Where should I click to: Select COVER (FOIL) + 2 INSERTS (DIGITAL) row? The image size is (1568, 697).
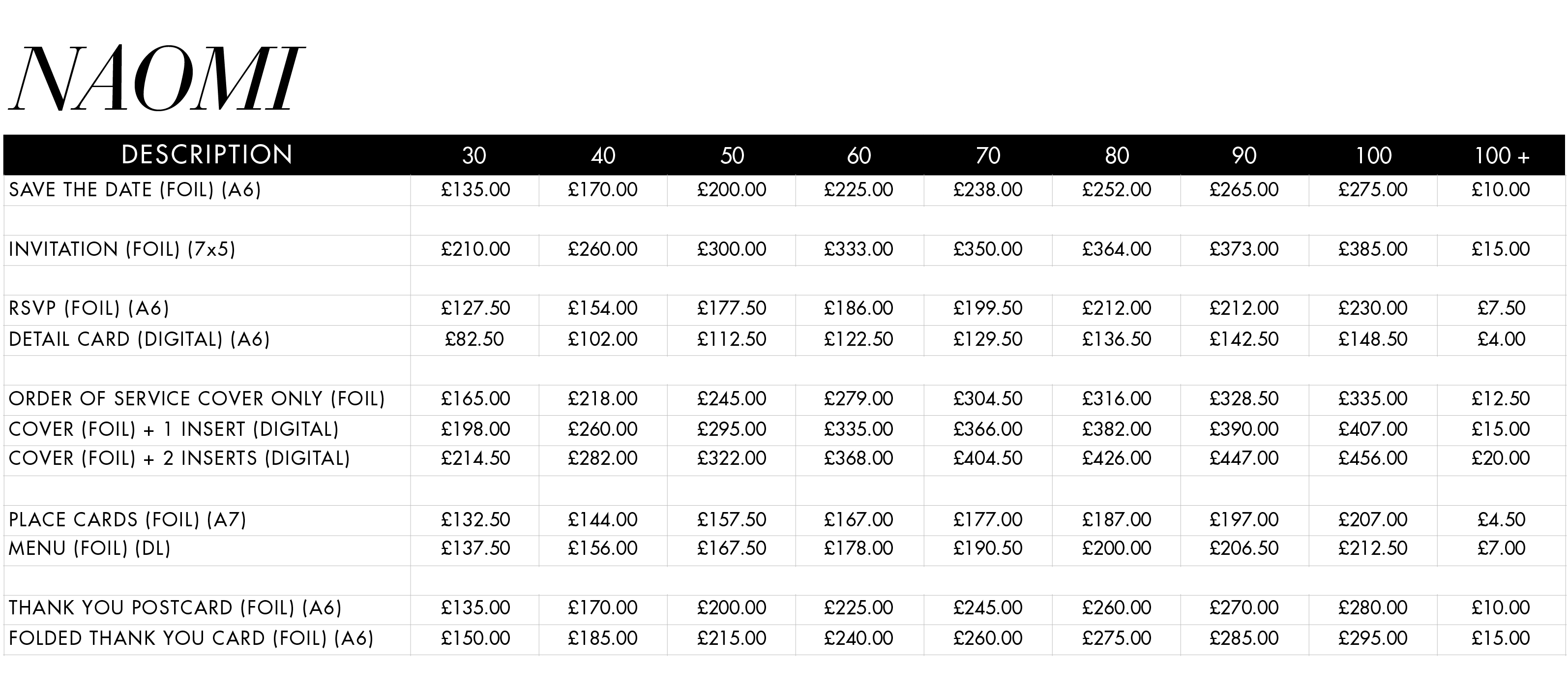[784, 459]
